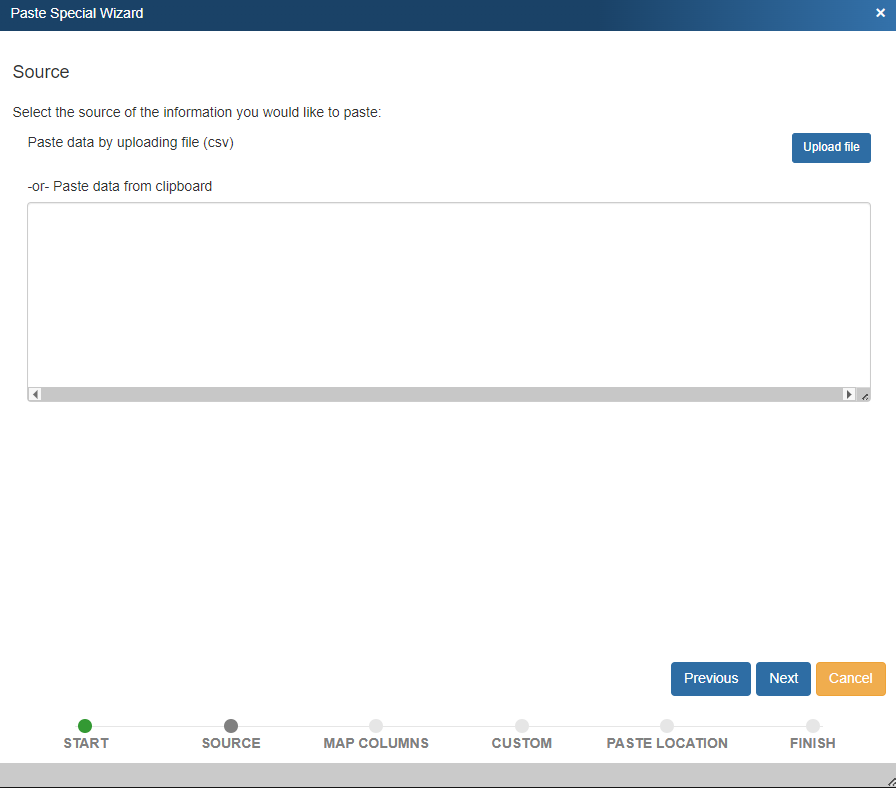This screenshot has height=788, width=896.
Task: Close the Paste Special Wizard dialog
Action: coord(880,14)
